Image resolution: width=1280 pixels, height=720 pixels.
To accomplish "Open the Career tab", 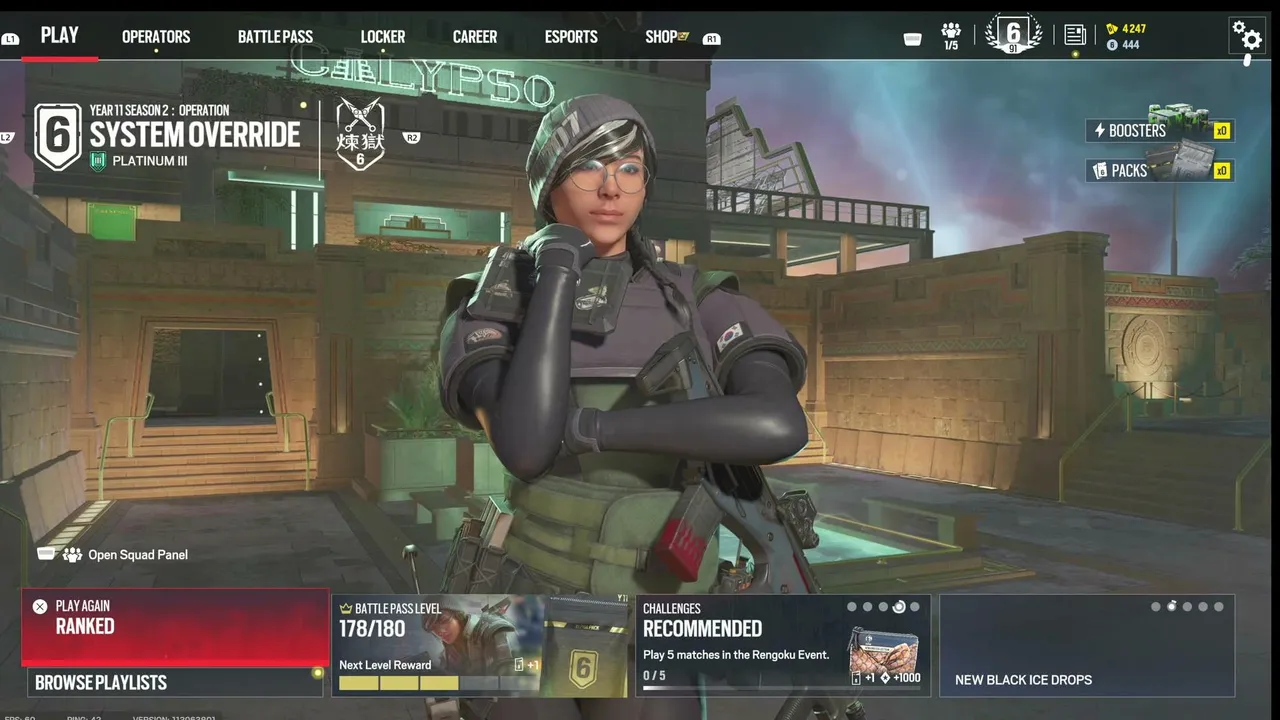I will [475, 37].
